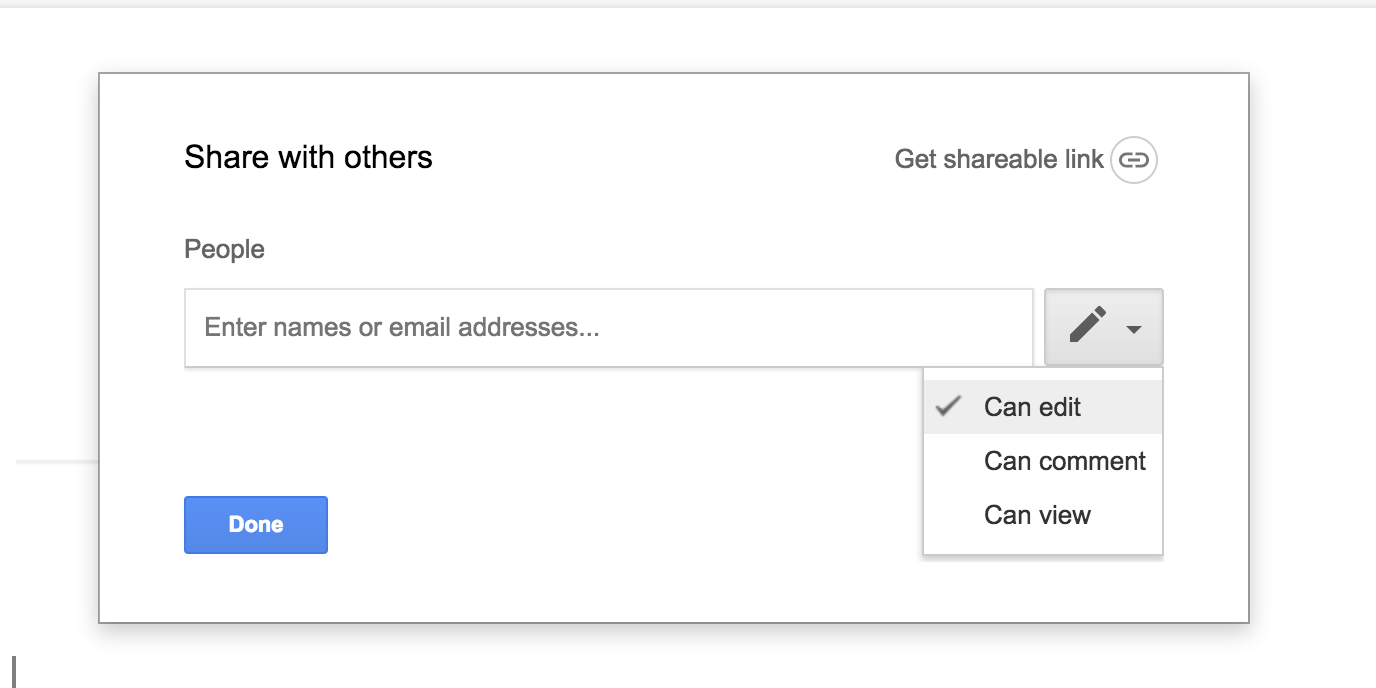Choose "Can comment" from the permission list

click(1064, 461)
